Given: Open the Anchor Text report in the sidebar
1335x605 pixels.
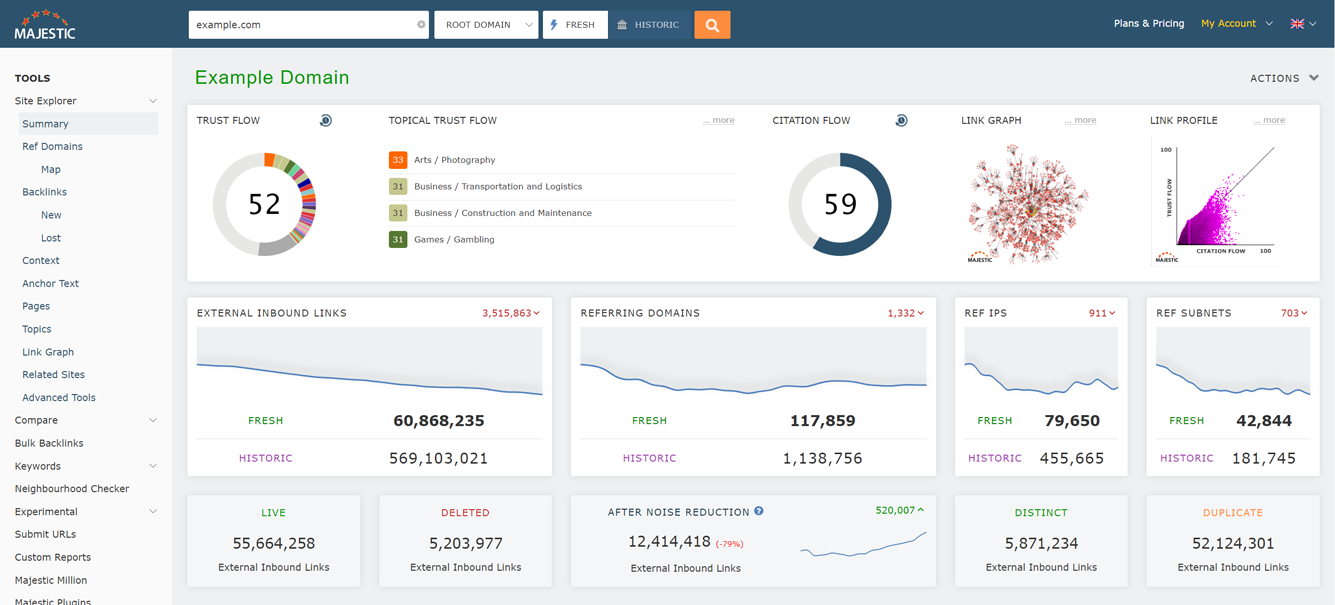Looking at the screenshot, I should [x=49, y=283].
